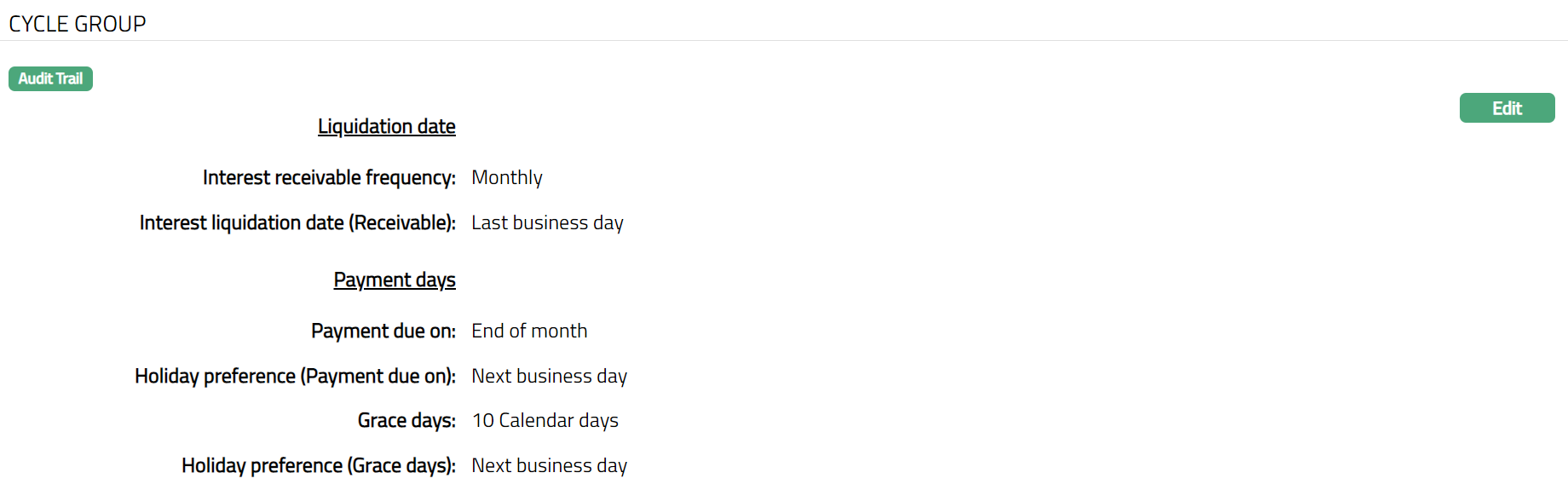
Task: Click the Calendar days unit text
Action: tap(558, 421)
